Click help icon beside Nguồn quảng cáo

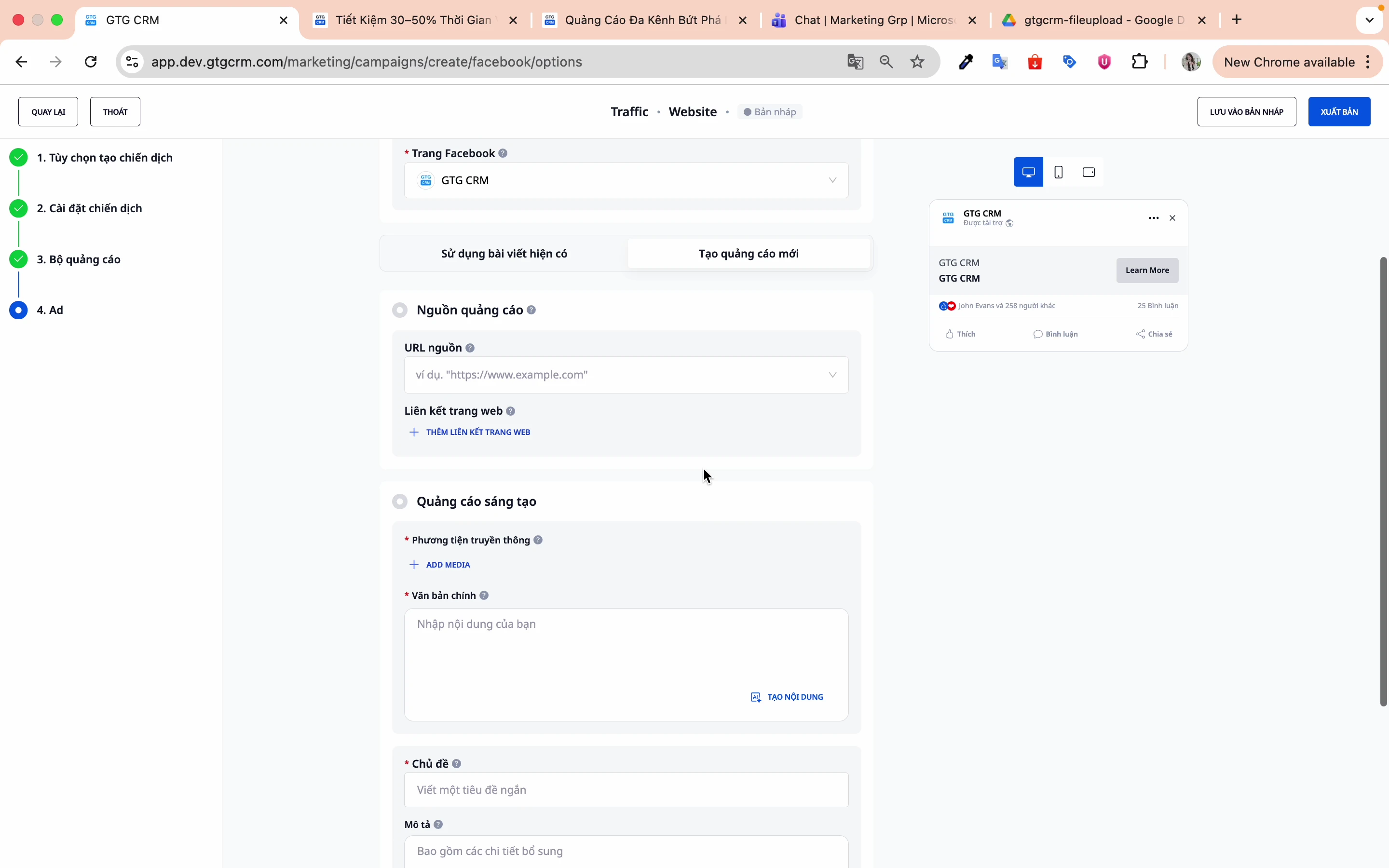531,310
